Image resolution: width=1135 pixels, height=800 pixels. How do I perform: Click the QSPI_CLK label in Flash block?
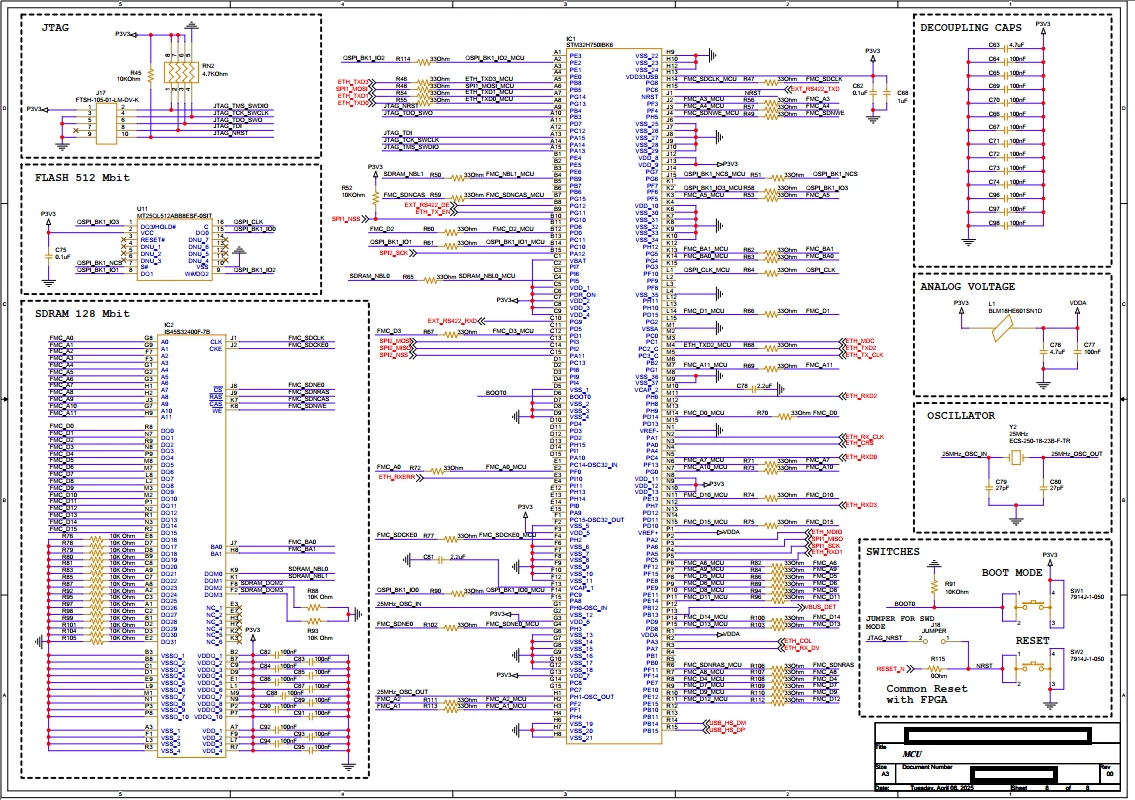[x=248, y=222]
